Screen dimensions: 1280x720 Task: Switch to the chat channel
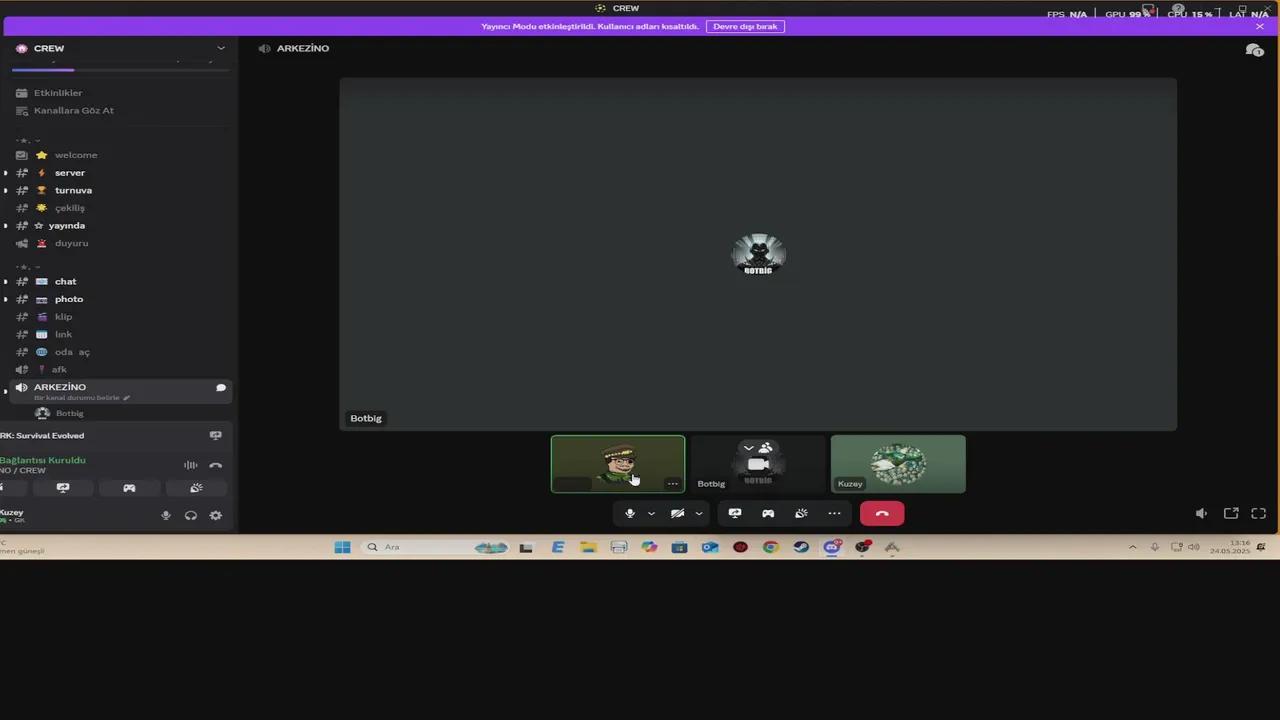tap(65, 281)
